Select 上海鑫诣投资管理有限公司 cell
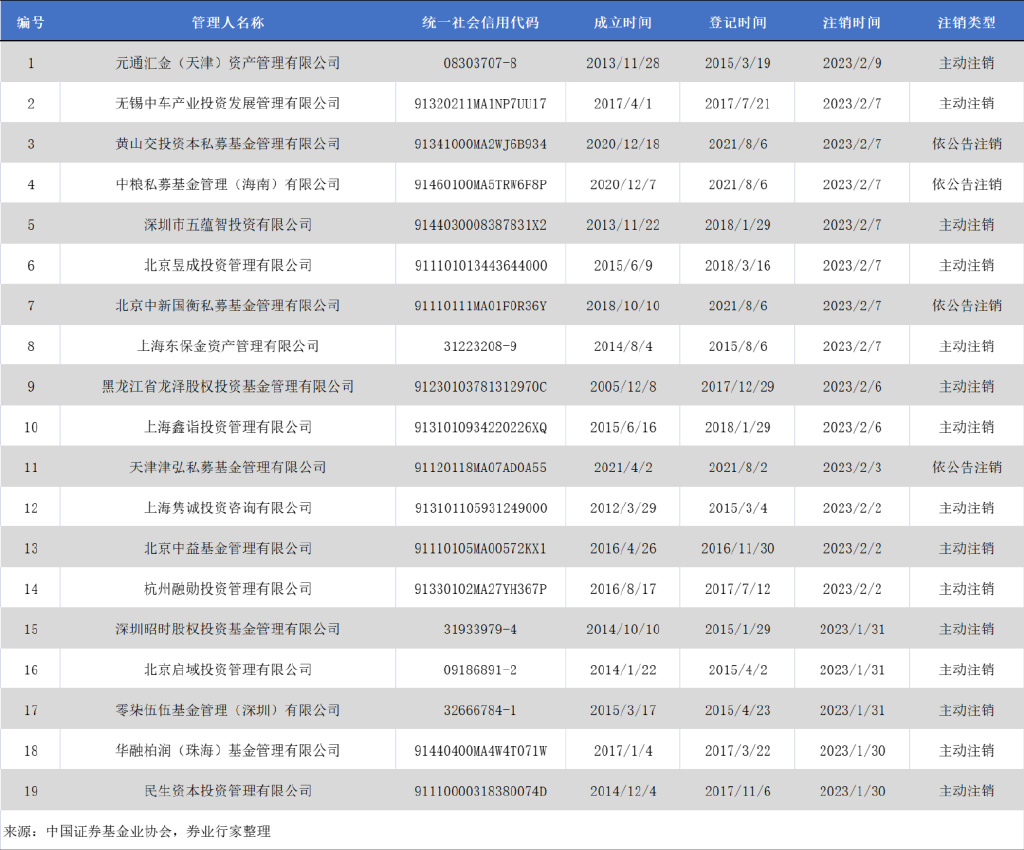The height and width of the screenshot is (850, 1024). pyautogui.click(x=227, y=427)
